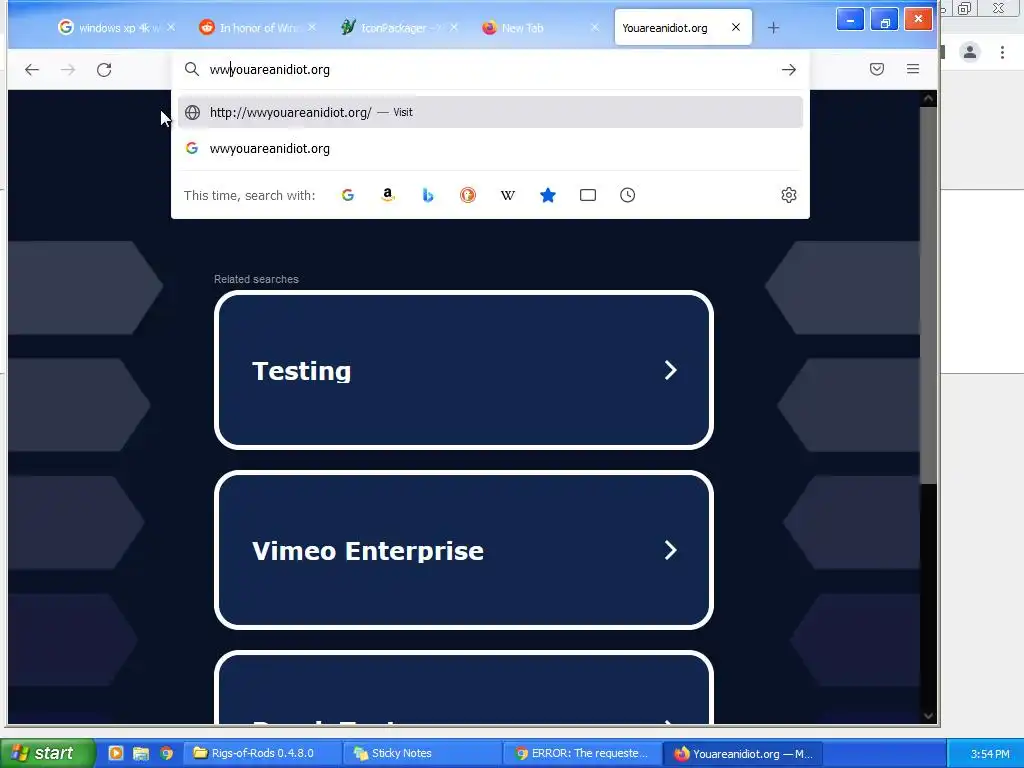Viewport: 1024px width, 768px height.
Task: Switch to Rigs-of-Rods 0.4.8.0 taskbar item
Action: [263, 753]
